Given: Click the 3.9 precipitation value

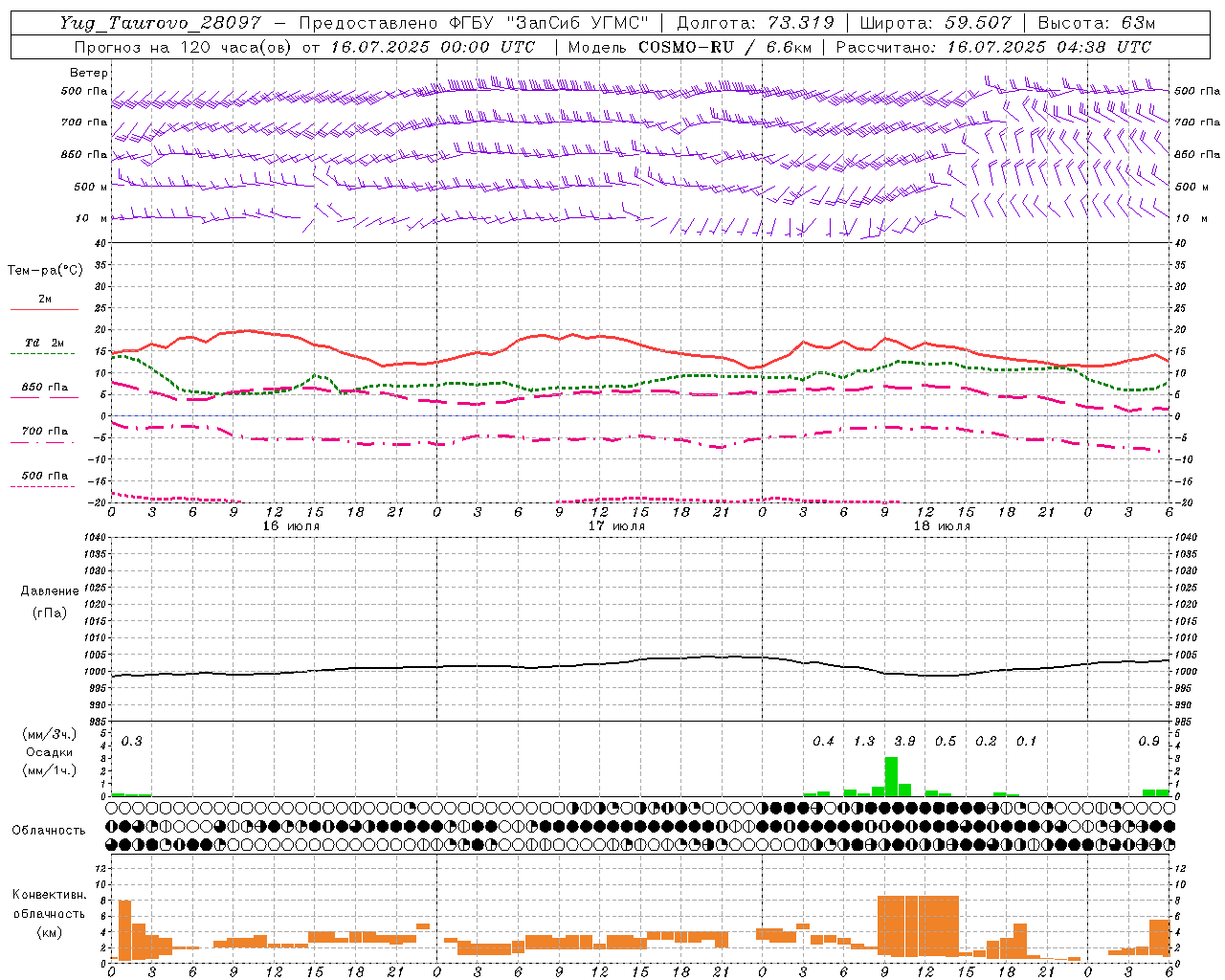Looking at the screenshot, I should coord(904,742).
